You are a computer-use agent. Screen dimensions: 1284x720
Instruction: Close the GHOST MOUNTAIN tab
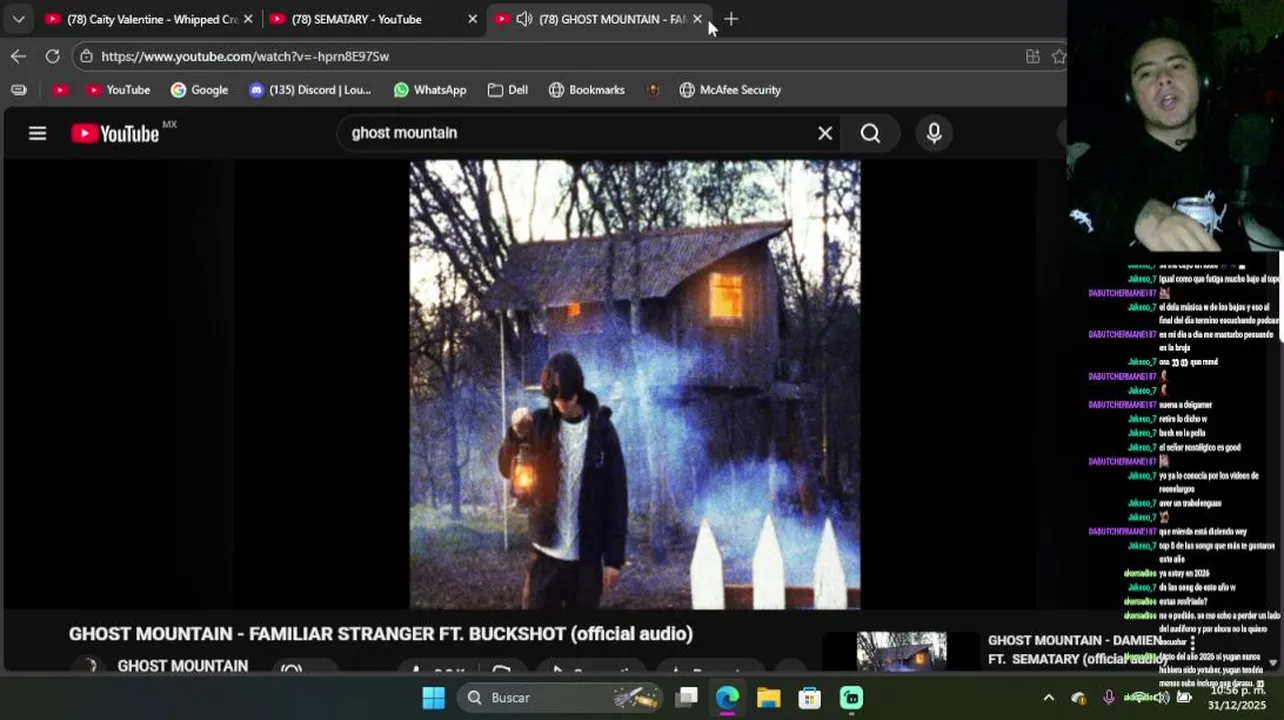coord(697,19)
